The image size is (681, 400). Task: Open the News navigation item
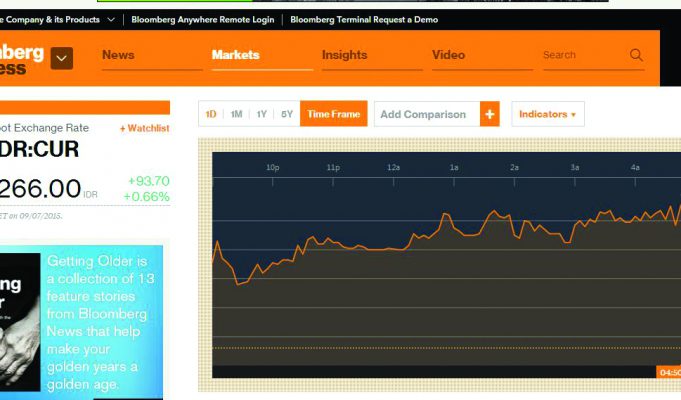point(118,55)
